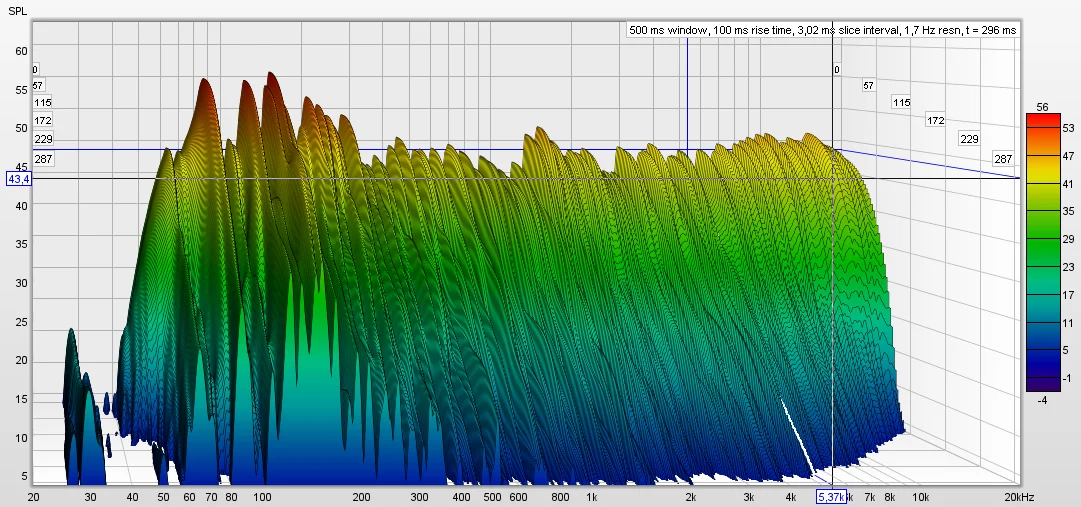Click the 2k label on frequency axis

click(690, 497)
